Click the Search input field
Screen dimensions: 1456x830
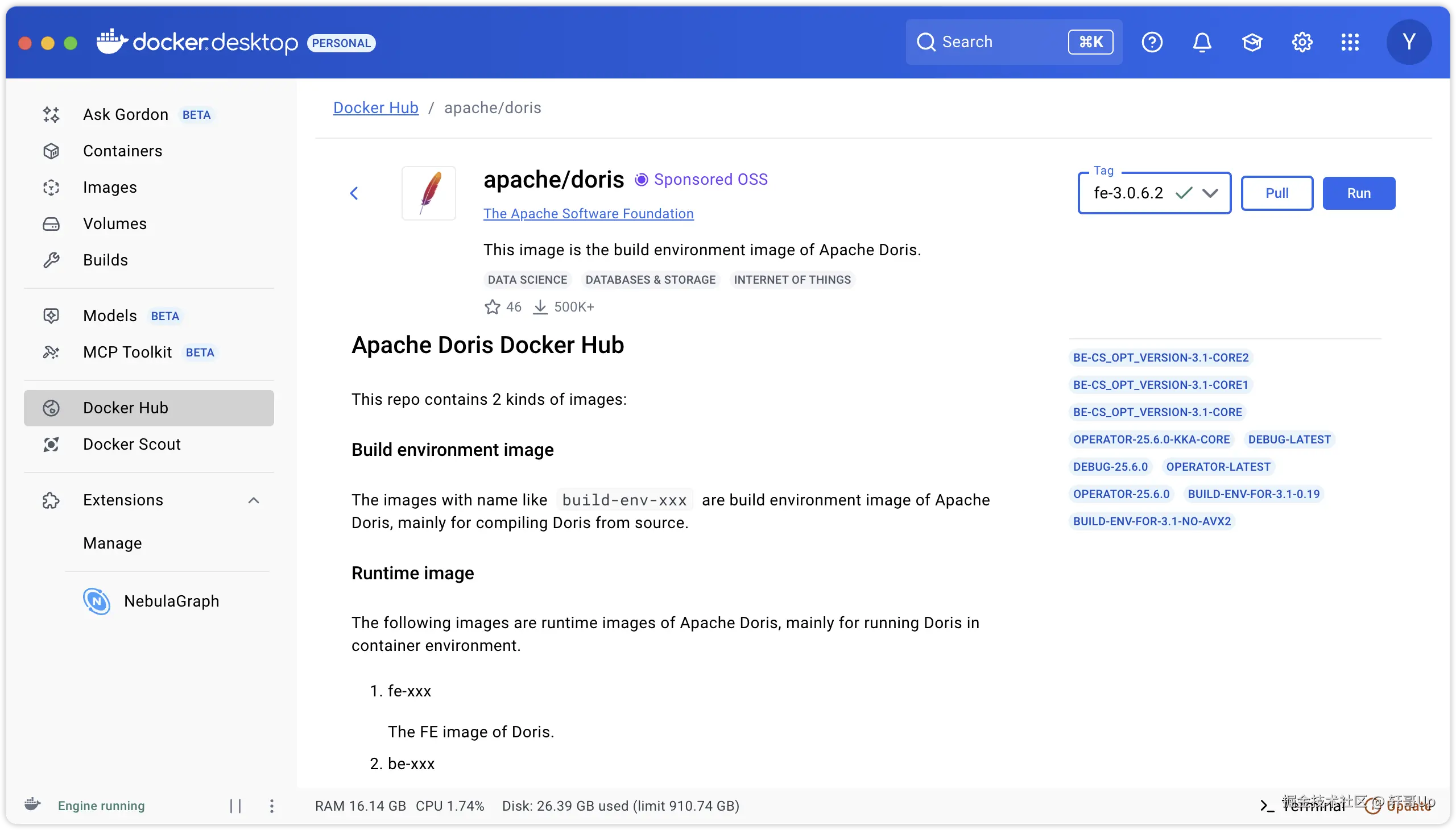click(998, 42)
